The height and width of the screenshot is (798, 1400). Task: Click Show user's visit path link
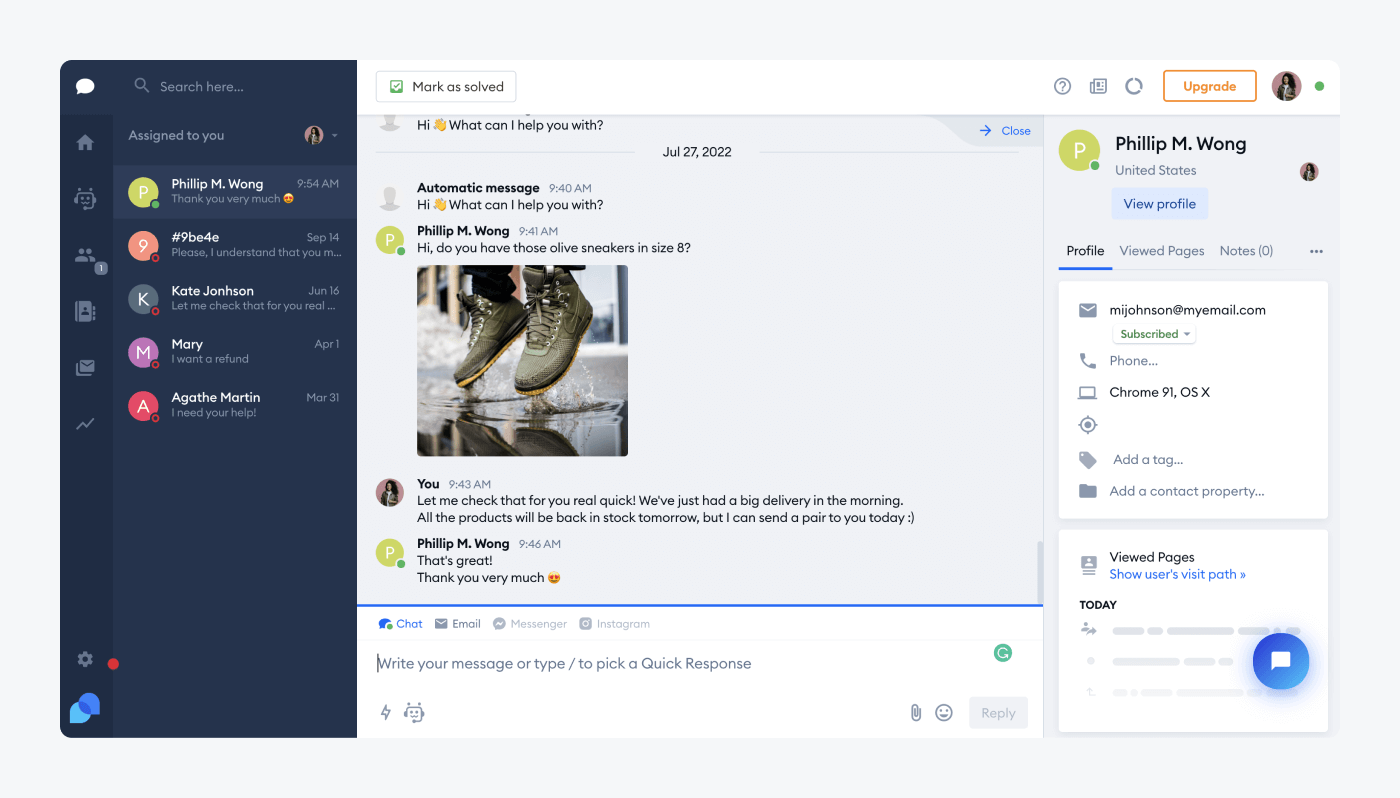1177,573
